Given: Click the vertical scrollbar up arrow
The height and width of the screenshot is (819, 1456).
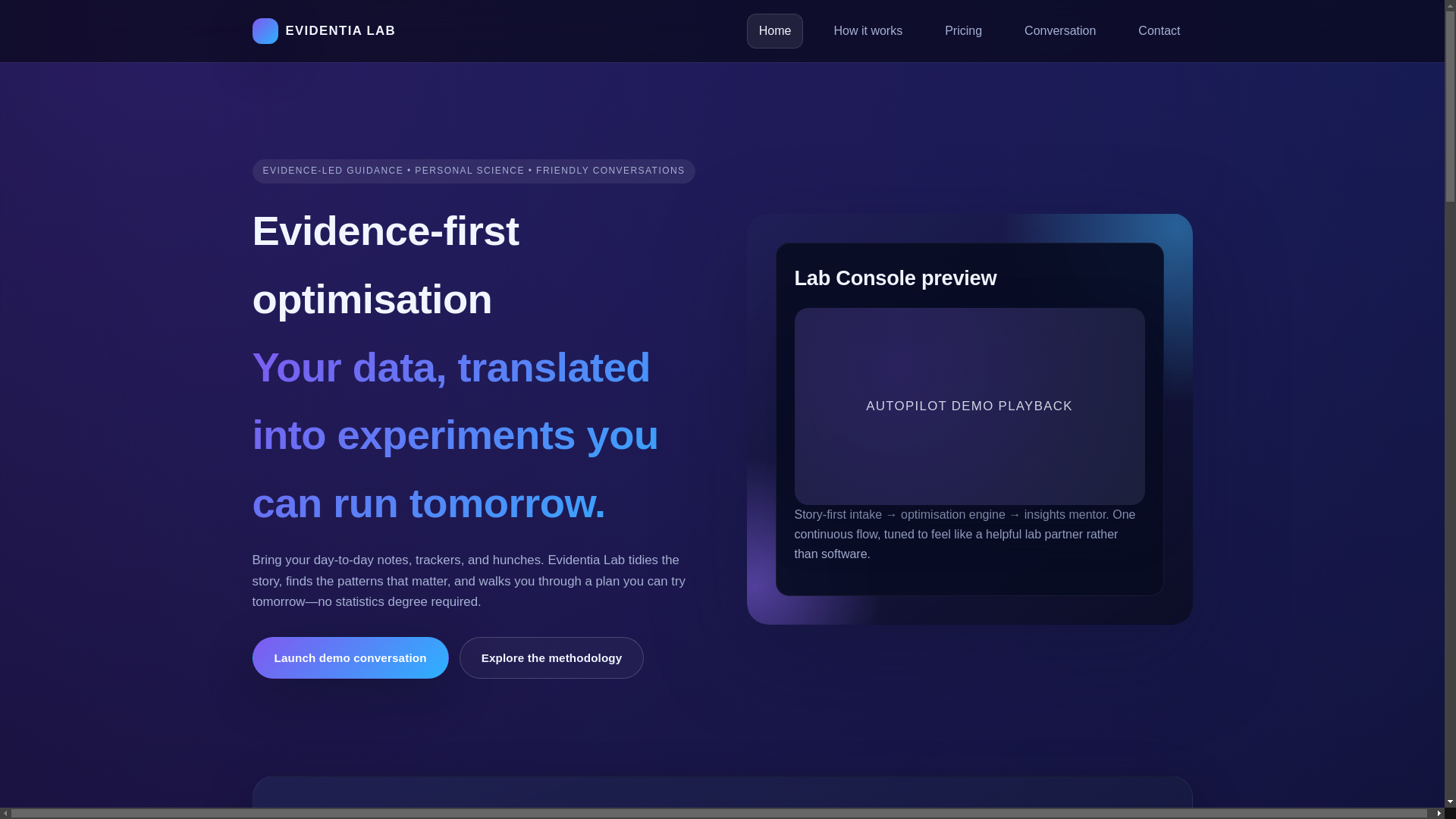Looking at the screenshot, I should coord(1450,5).
